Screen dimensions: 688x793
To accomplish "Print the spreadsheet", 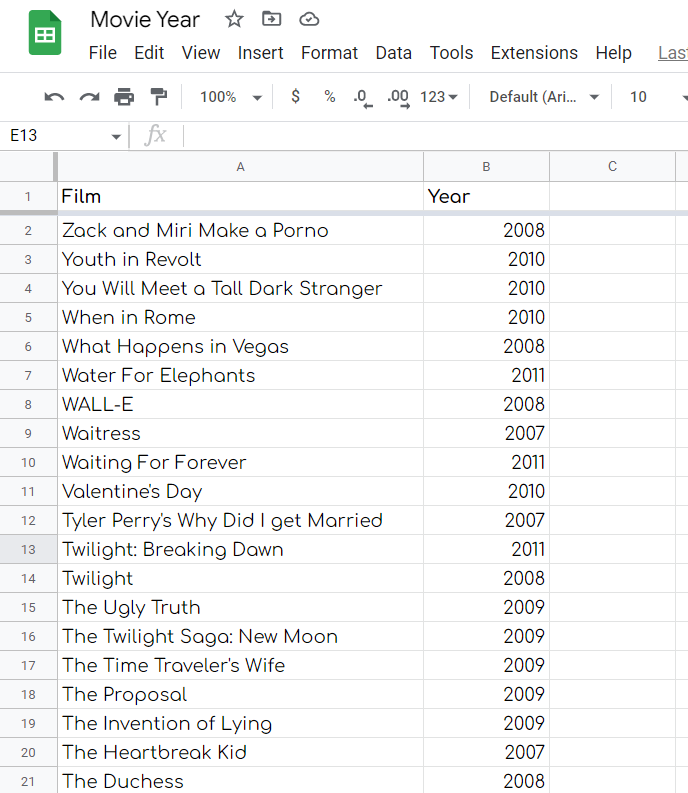I will click(124, 97).
